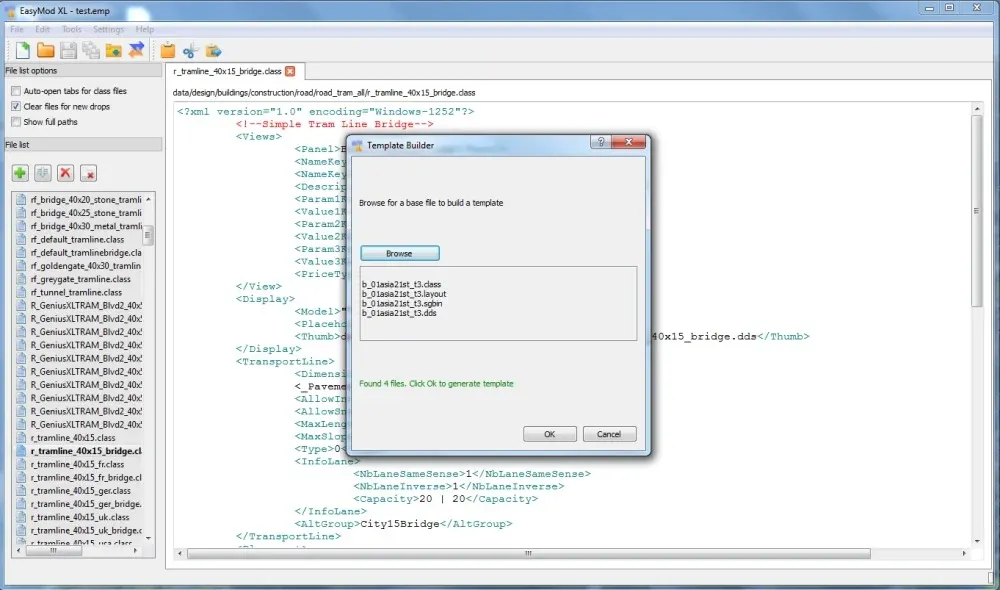Image resolution: width=1000 pixels, height=590 pixels.
Task: Click the clipboard paste toolbar icon
Action: click(x=168, y=50)
